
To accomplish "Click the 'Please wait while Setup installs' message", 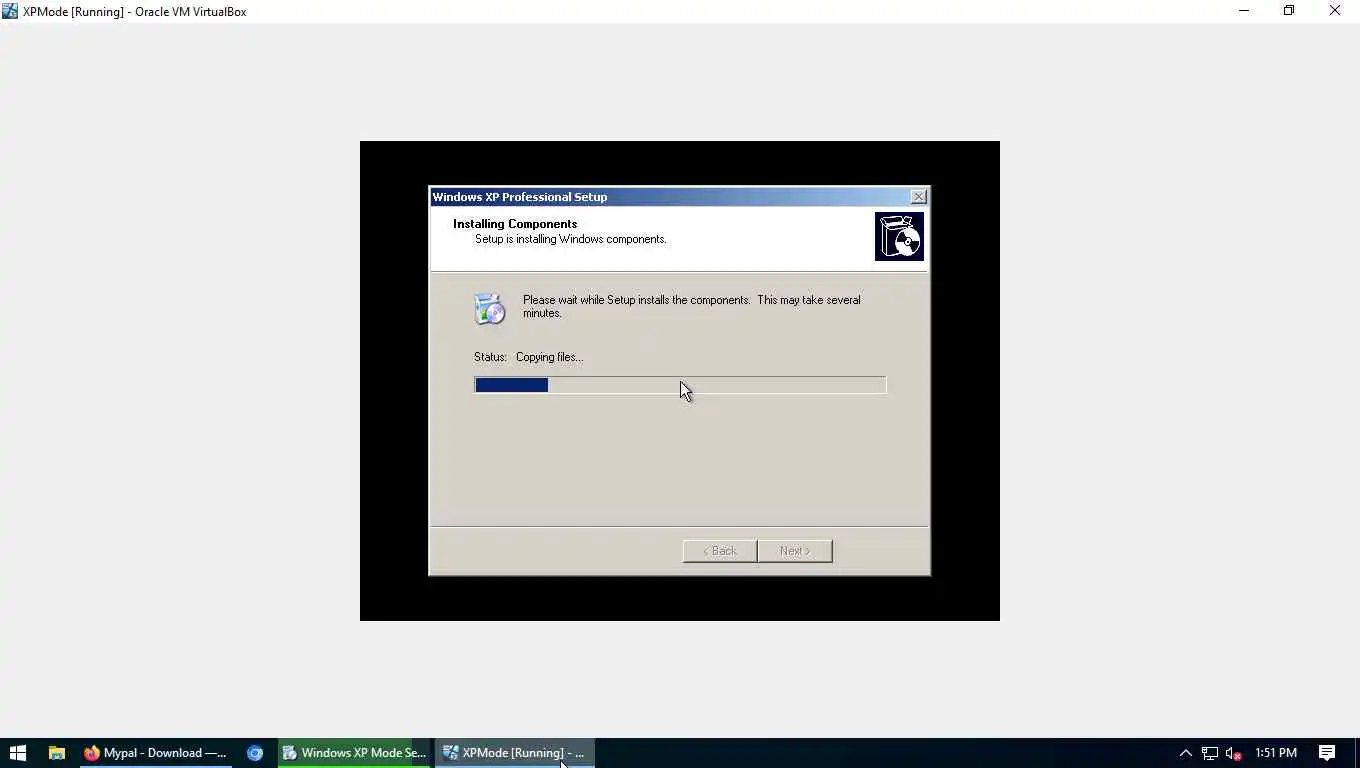I will 692,306.
